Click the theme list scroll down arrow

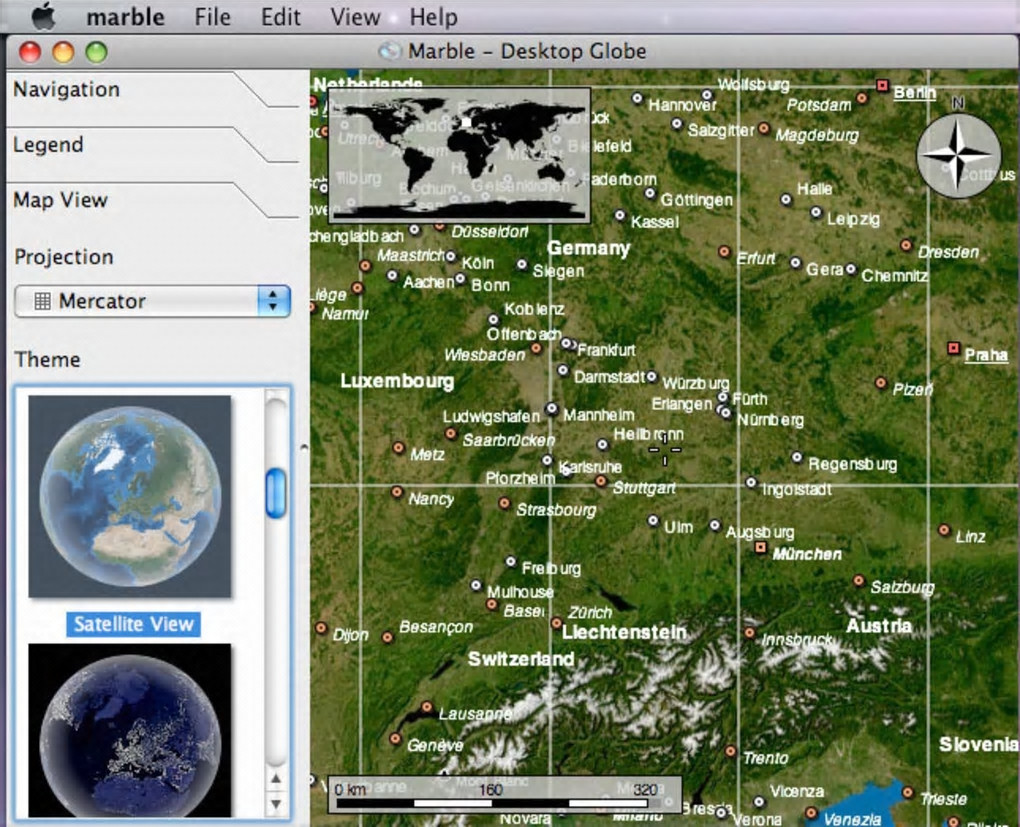click(276, 802)
